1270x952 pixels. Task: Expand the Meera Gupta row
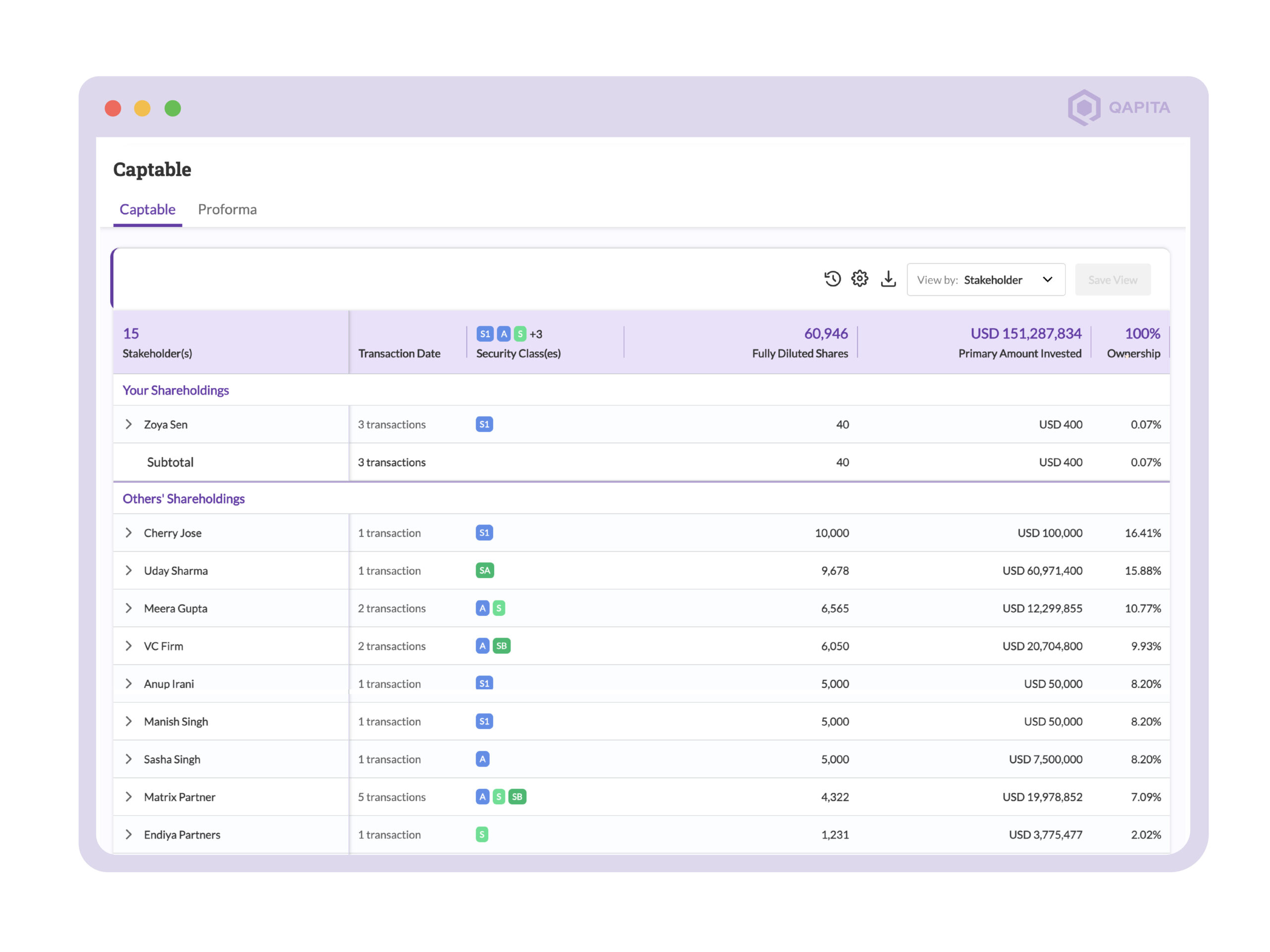[x=128, y=608]
